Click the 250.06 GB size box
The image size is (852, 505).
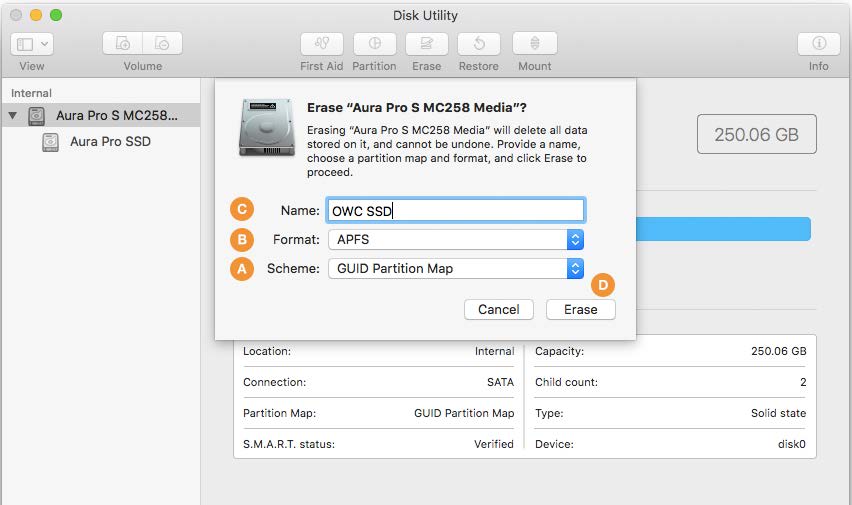(x=756, y=134)
